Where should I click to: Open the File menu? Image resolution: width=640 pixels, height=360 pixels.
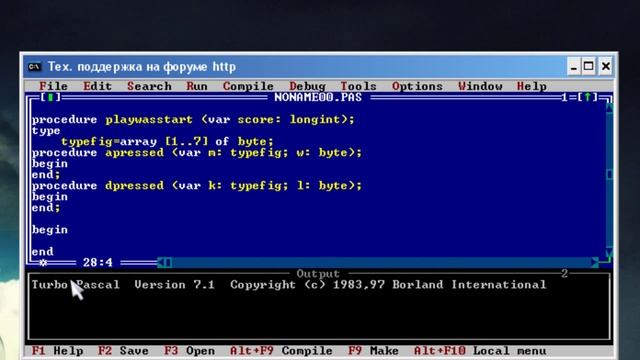click(x=53, y=86)
